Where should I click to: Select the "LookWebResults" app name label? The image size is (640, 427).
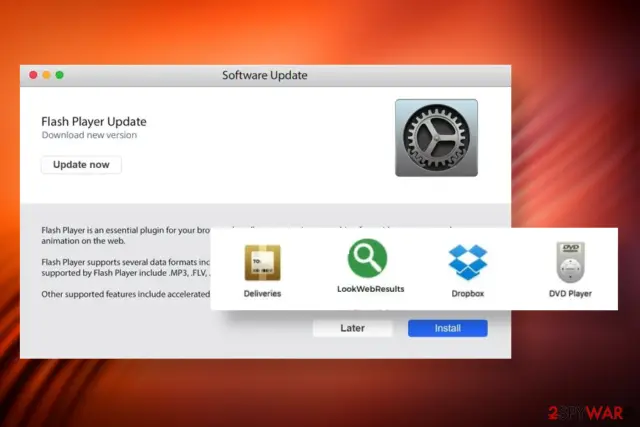click(x=371, y=289)
